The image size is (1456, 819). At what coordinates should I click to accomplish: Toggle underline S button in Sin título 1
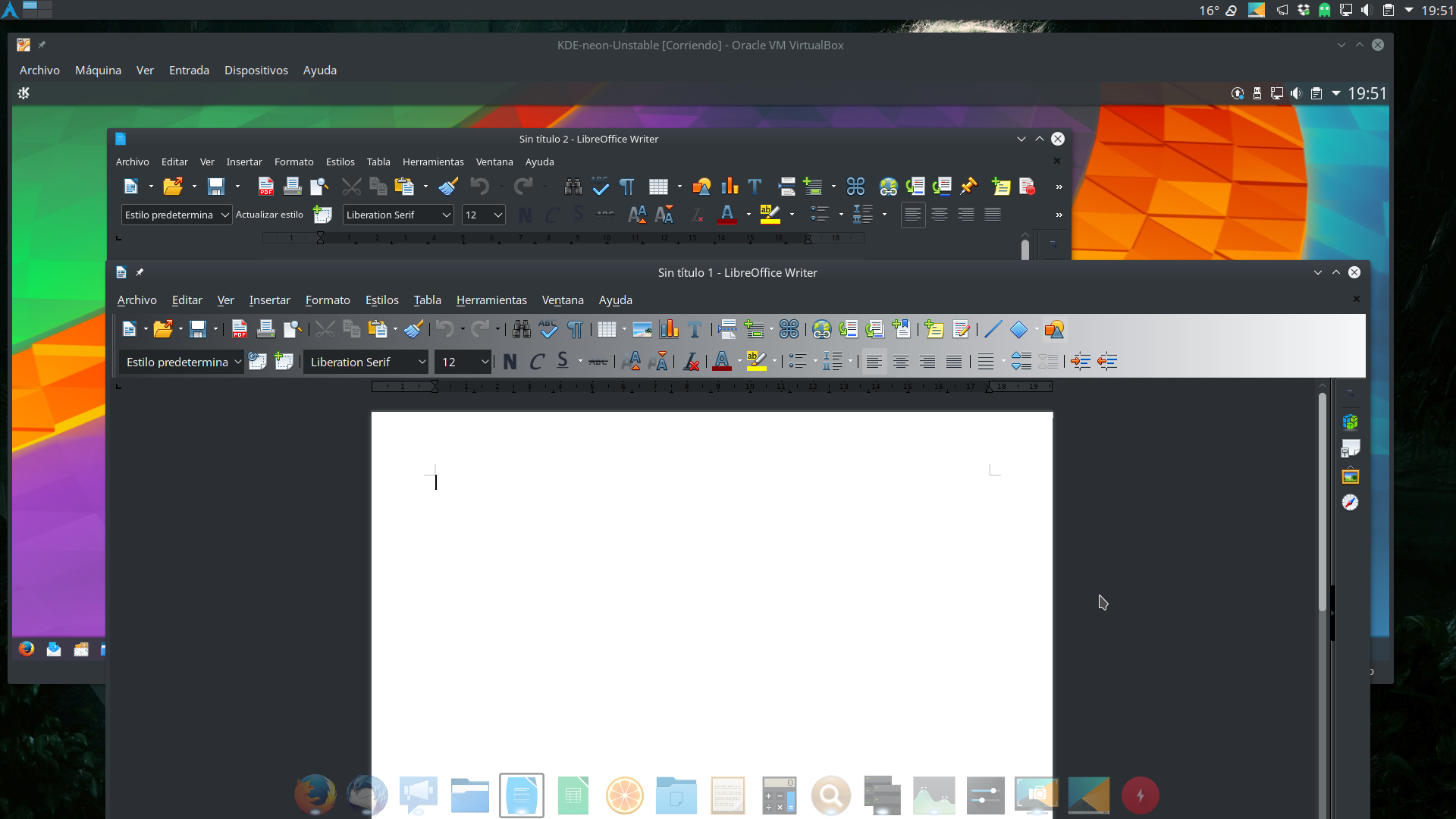tap(563, 362)
